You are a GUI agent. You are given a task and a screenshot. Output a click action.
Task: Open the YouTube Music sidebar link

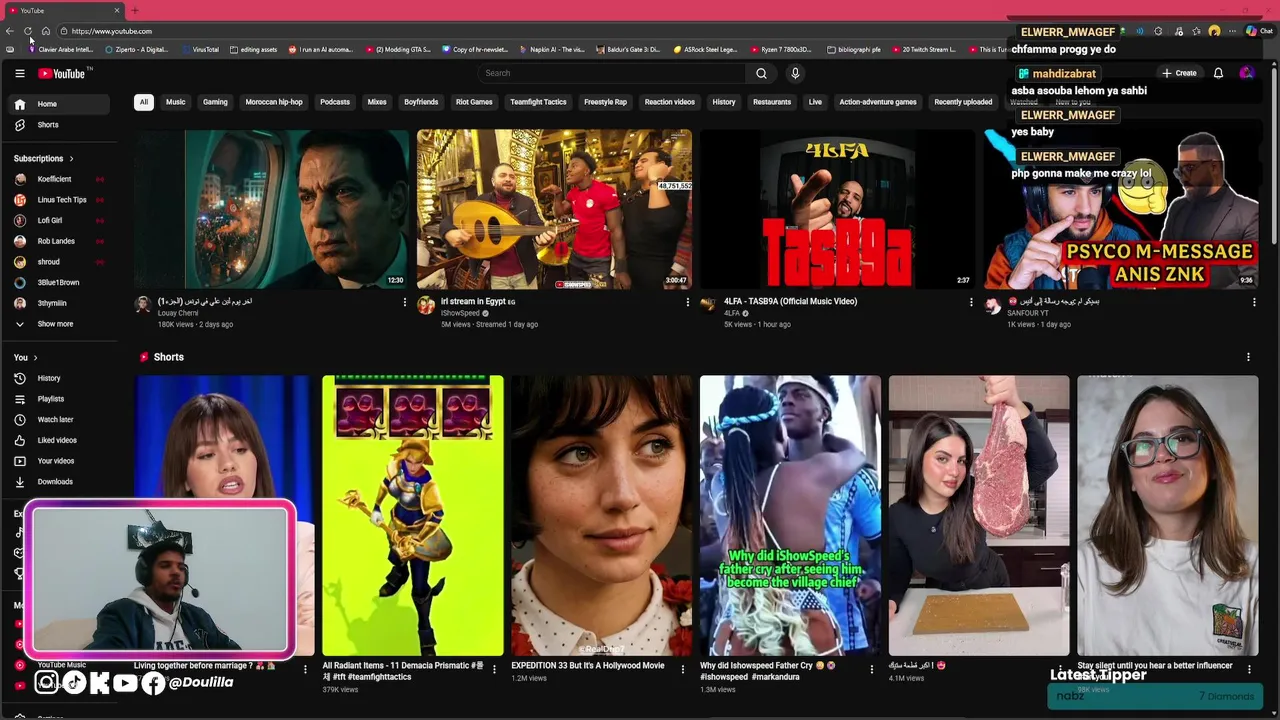coord(60,665)
